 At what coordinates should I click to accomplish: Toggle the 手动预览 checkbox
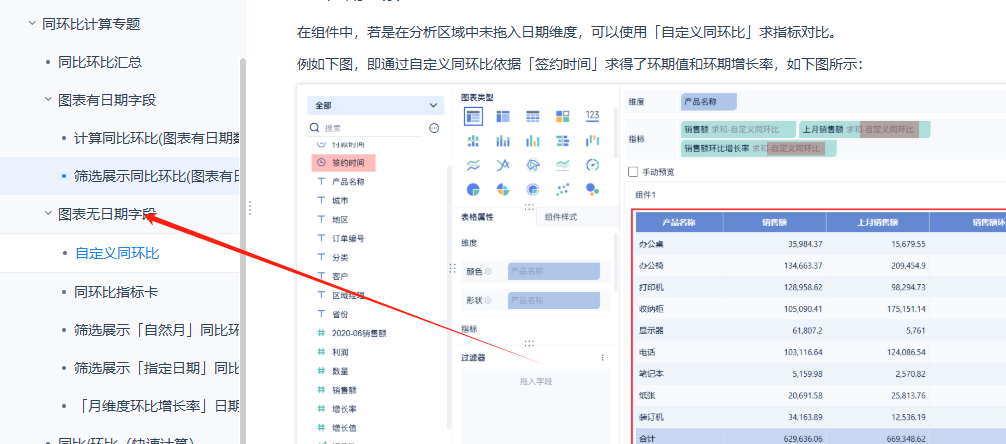click(633, 172)
